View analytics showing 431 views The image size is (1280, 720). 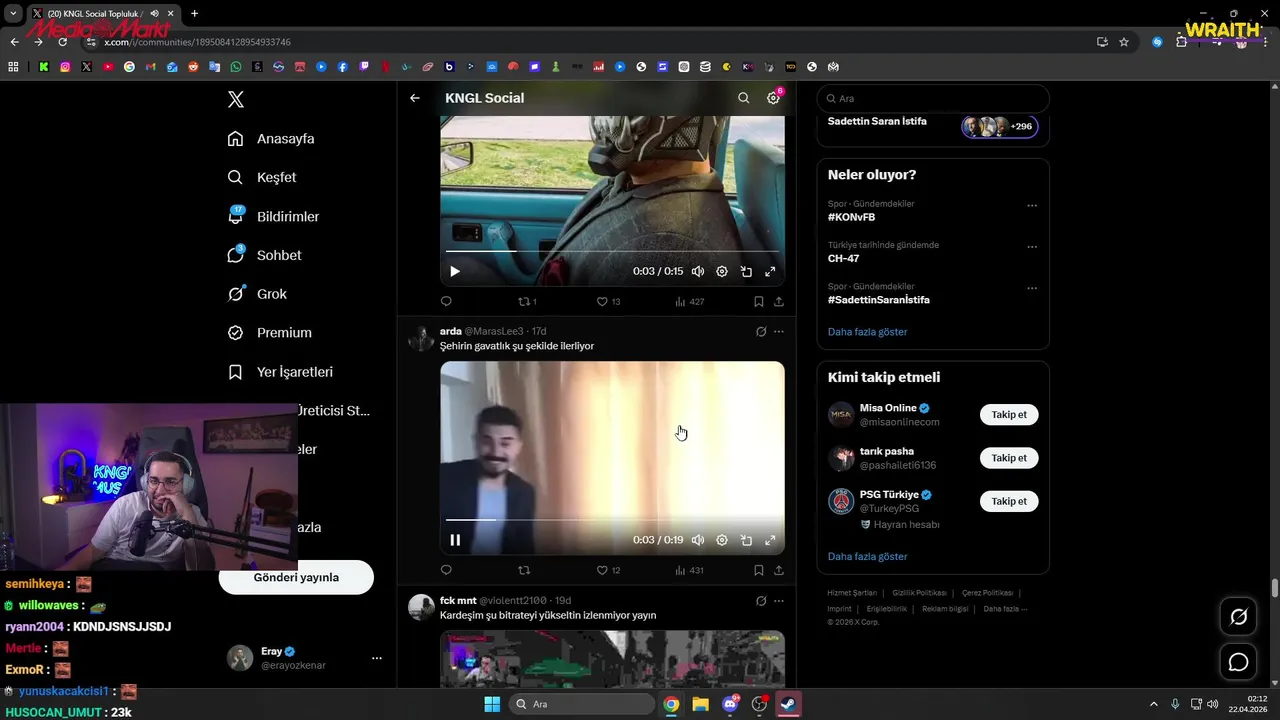[689, 570]
